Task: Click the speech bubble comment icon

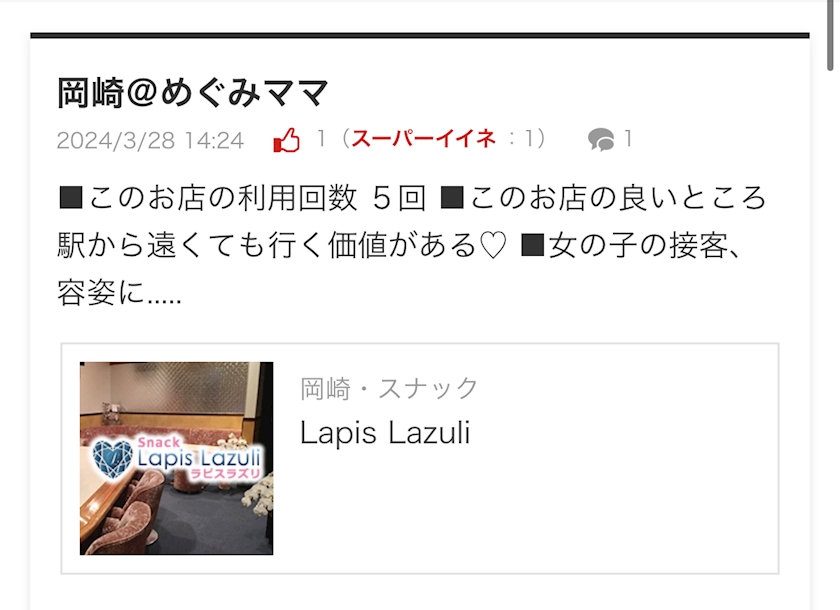Action: [601, 140]
